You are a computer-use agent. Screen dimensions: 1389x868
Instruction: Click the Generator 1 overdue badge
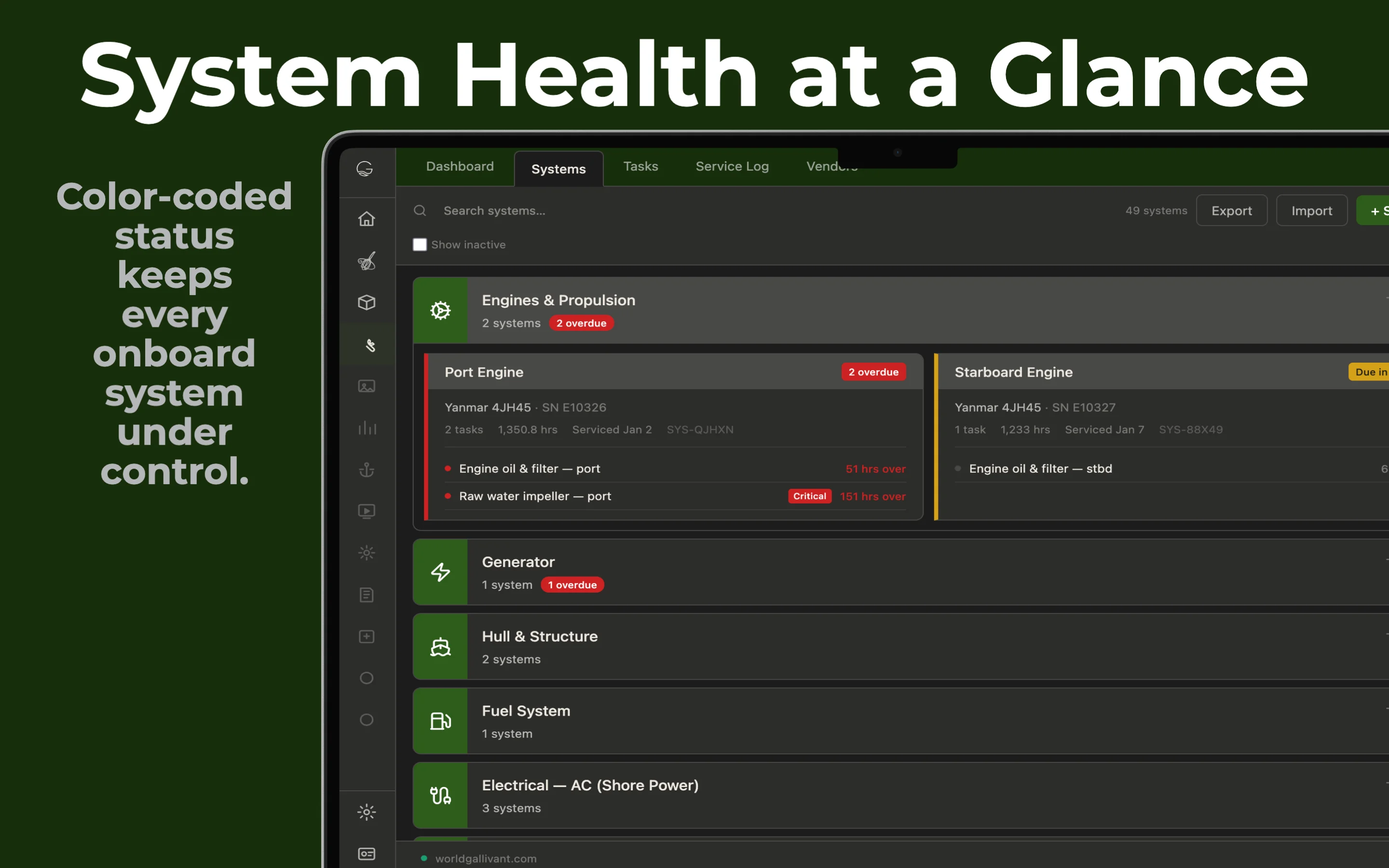572,585
